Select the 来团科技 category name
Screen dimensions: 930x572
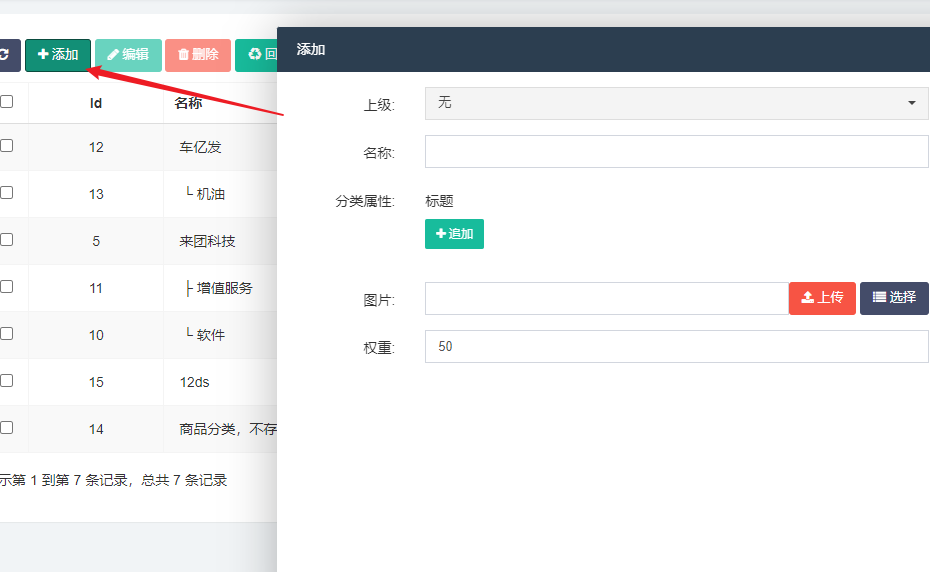click(x=208, y=241)
